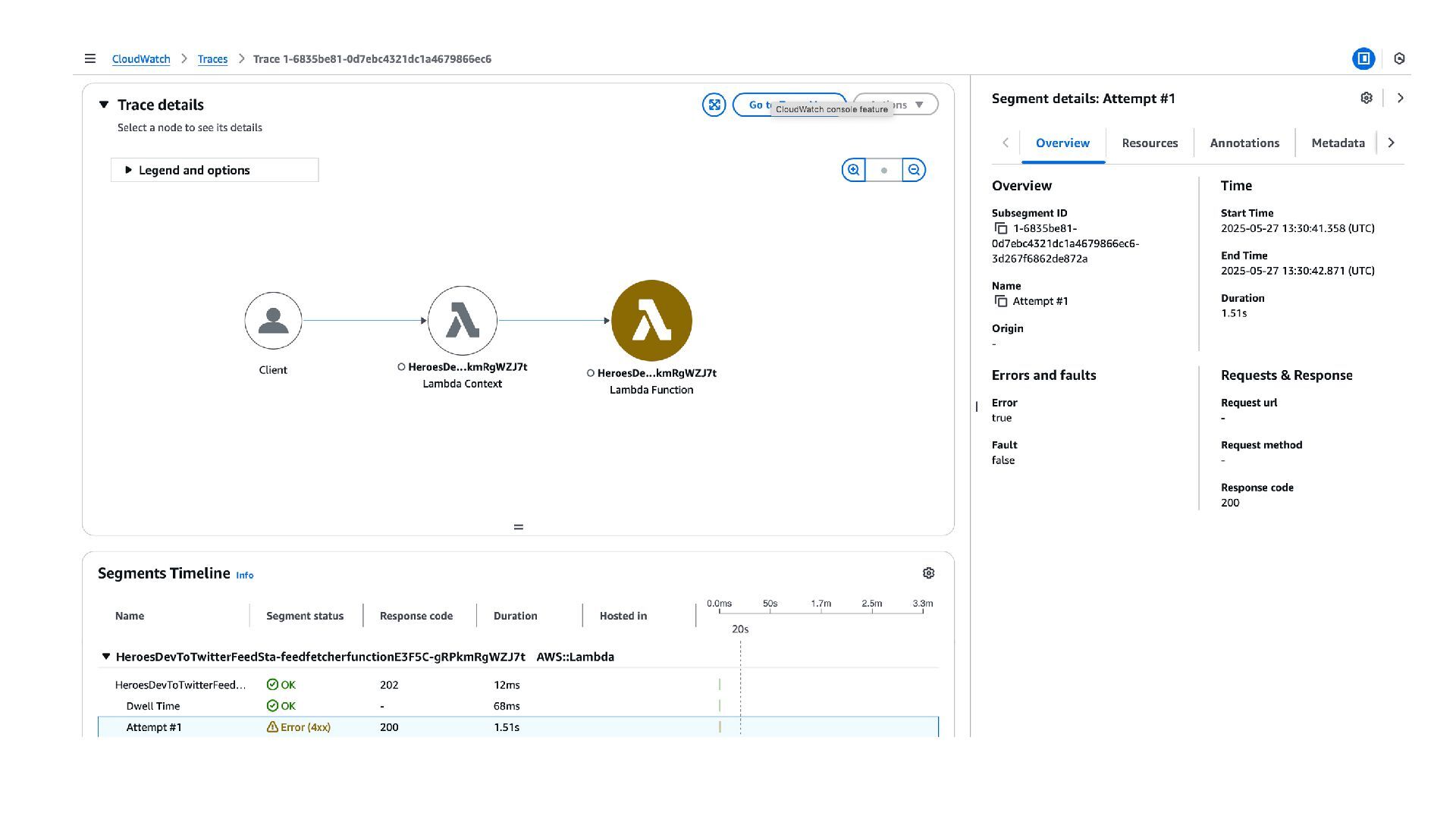
Task: Collapse the Segment details panel arrow
Action: [1401, 98]
